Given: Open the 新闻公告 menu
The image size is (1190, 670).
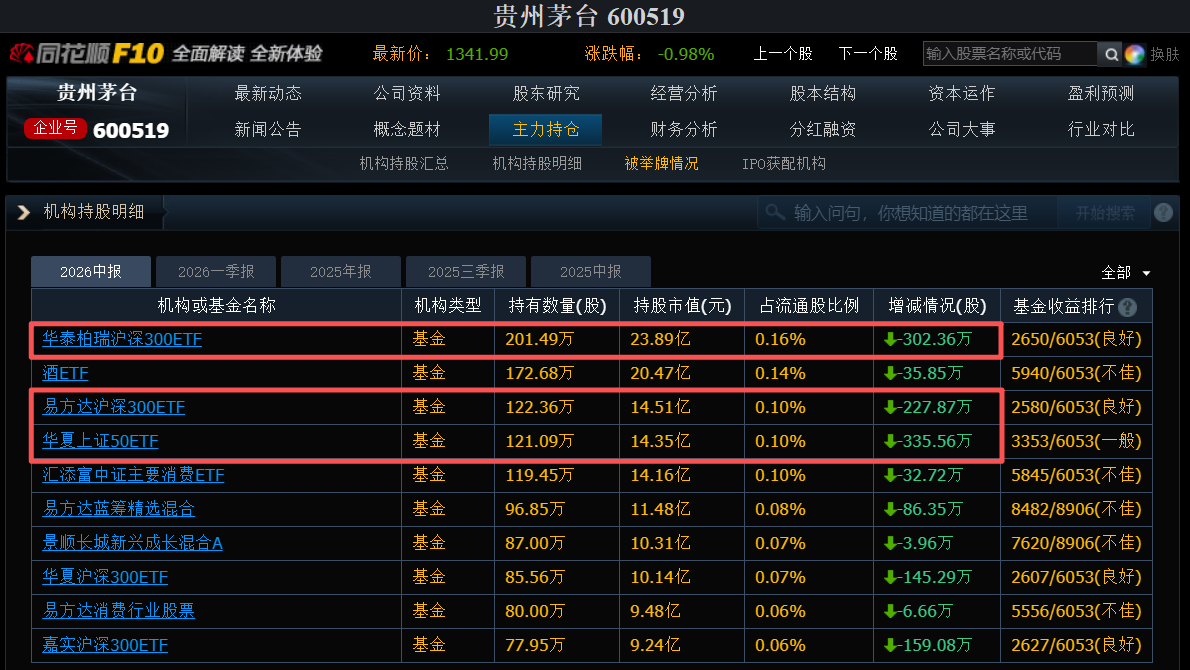Looking at the screenshot, I should click(268, 130).
